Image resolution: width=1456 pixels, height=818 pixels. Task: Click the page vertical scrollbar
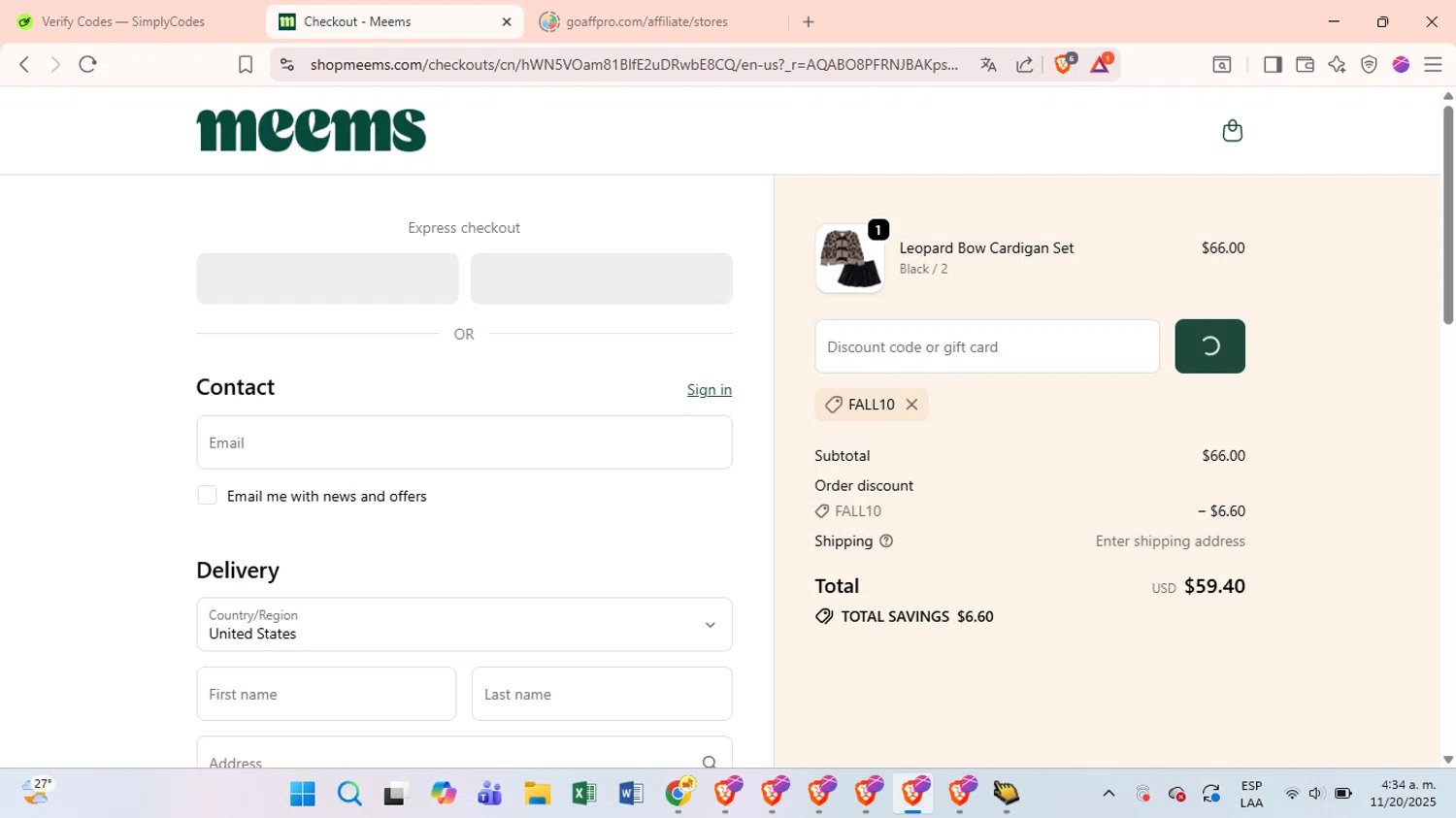[x=1448, y=214]
